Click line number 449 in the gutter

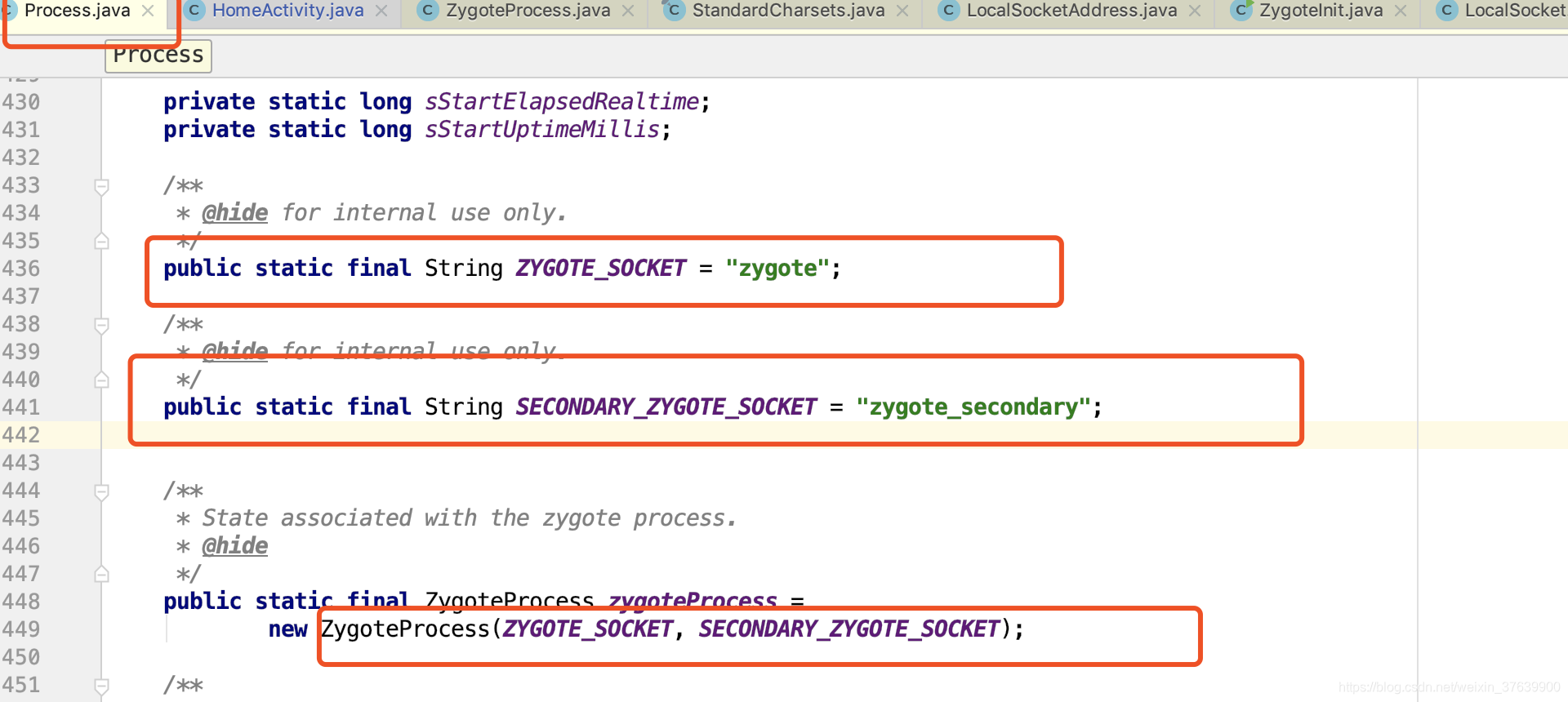pyautogui.click(x=20, y=629)
